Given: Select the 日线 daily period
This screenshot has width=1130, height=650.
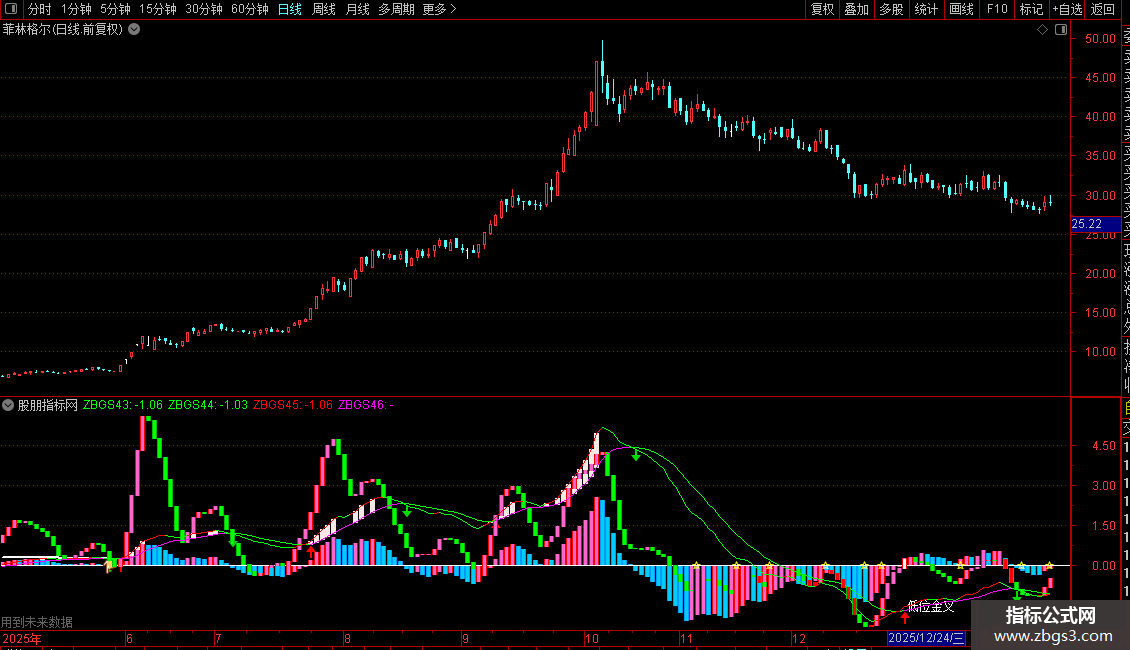Looking at the screenshot, I should coord(290,9).
